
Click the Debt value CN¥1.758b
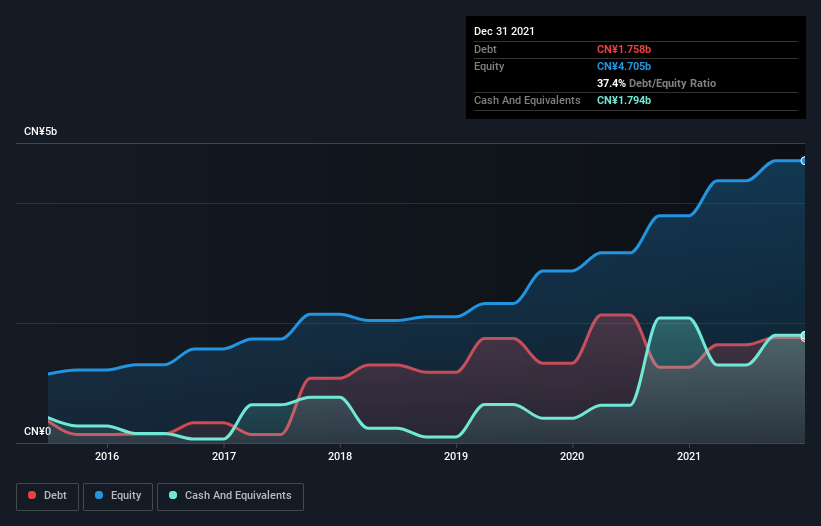(x=624, y=49)
